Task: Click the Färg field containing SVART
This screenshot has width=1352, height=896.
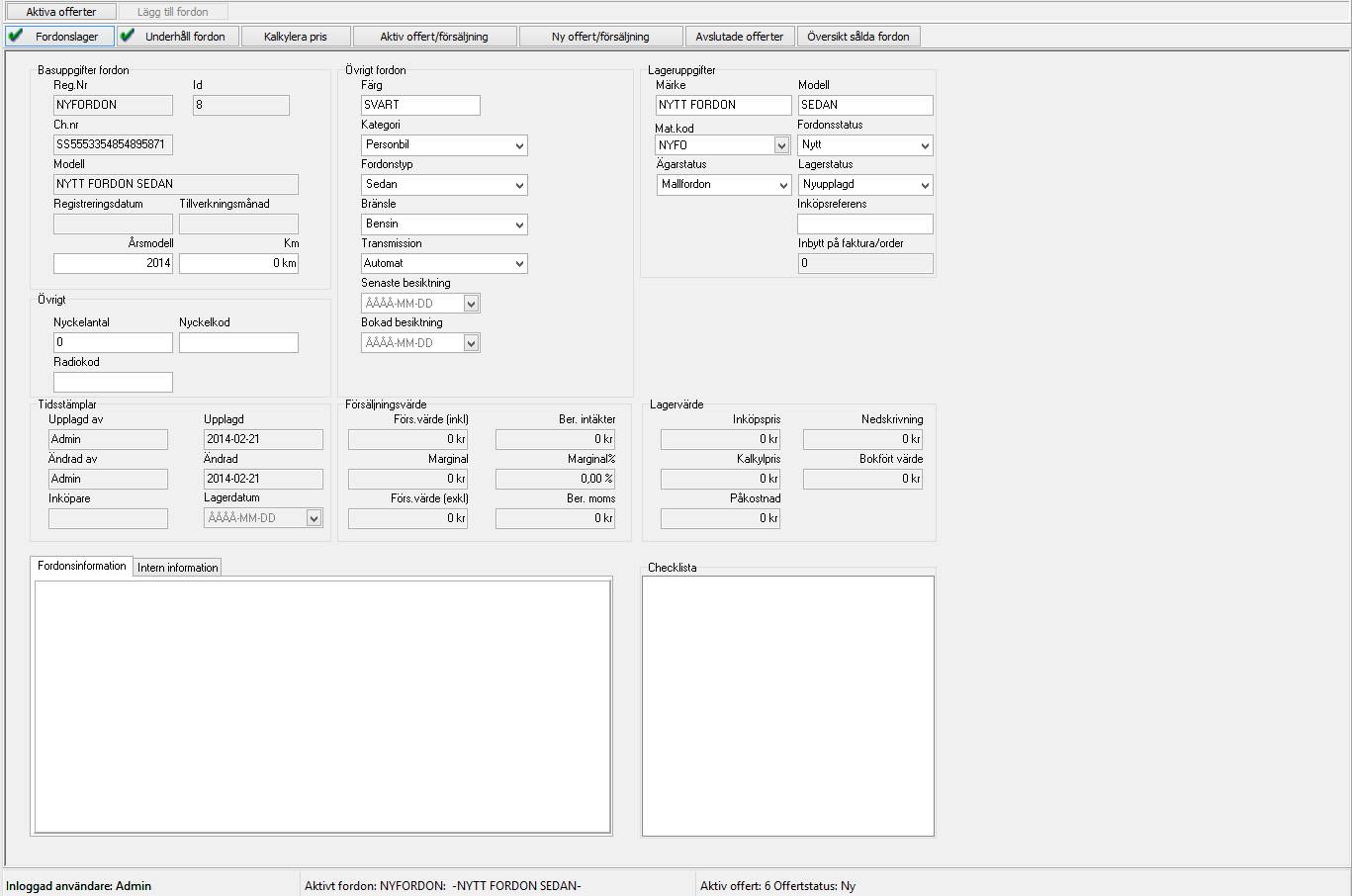Action: tap(420, 105)
